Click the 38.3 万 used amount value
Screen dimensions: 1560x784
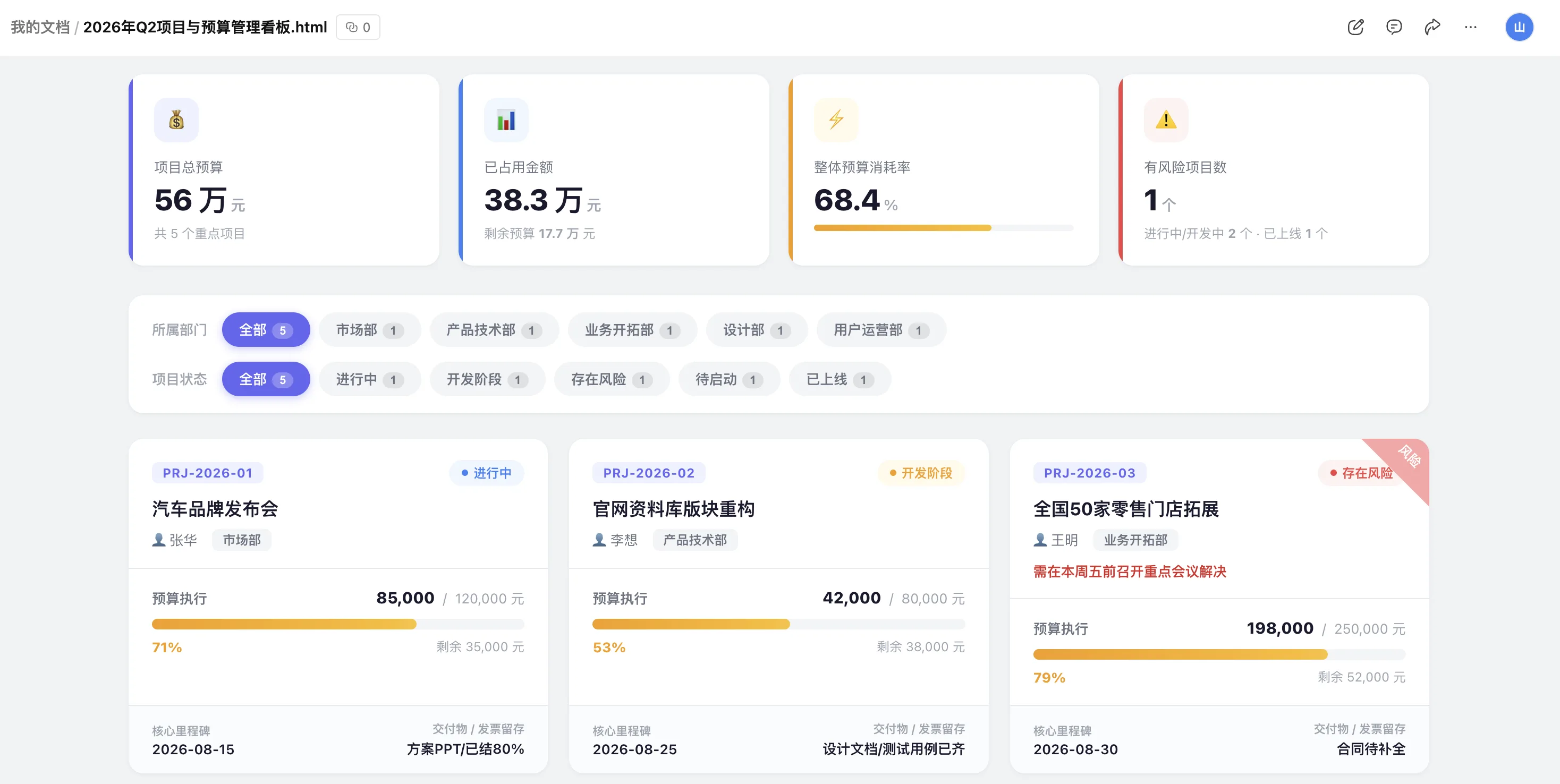[533, 200]
